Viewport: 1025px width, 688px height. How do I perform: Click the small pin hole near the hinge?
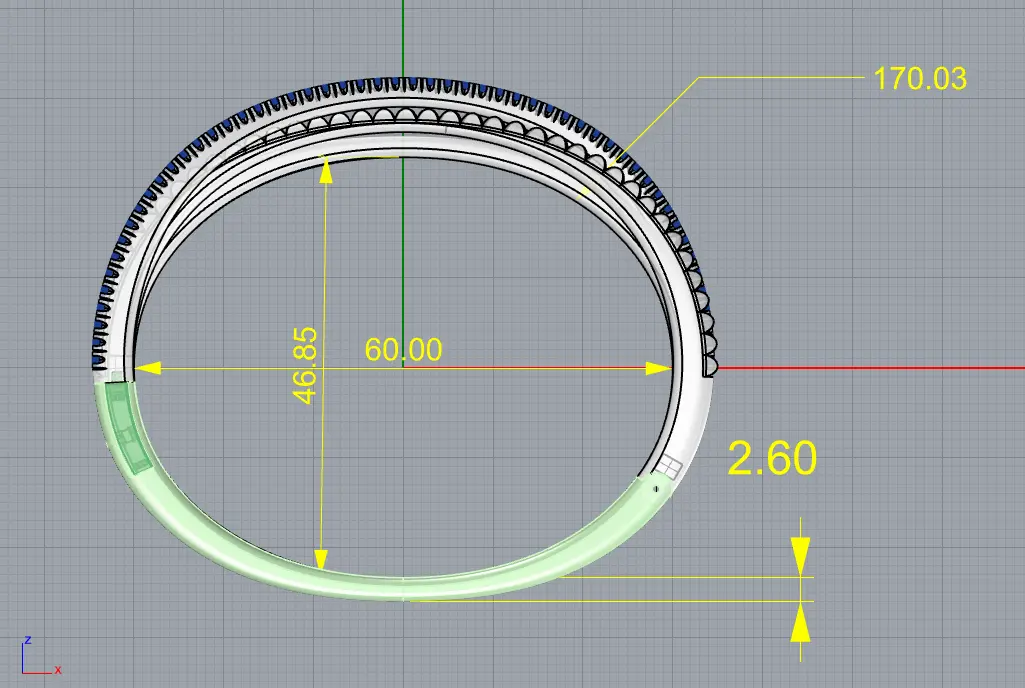point(655,489)
